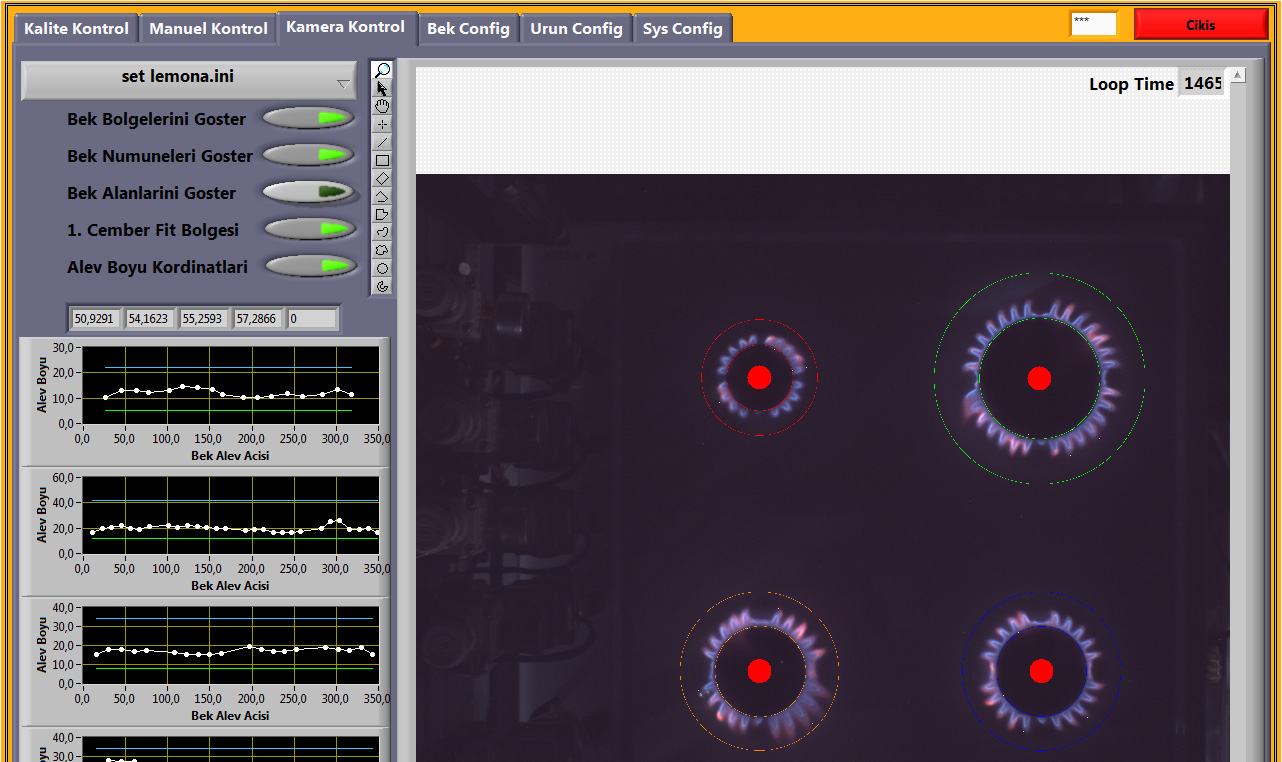This screenshot has height=762, width=1282.
Task: Enable the Bek Alanlarini Goster switch
Action: coord(308,192)
